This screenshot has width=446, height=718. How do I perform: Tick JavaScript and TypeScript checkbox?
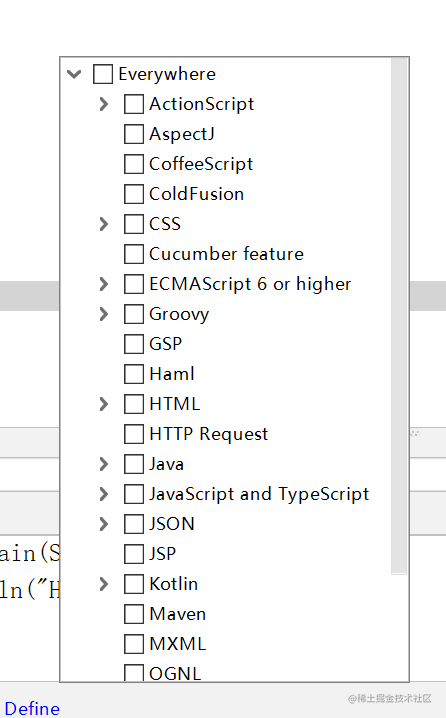tap(134, 494)
